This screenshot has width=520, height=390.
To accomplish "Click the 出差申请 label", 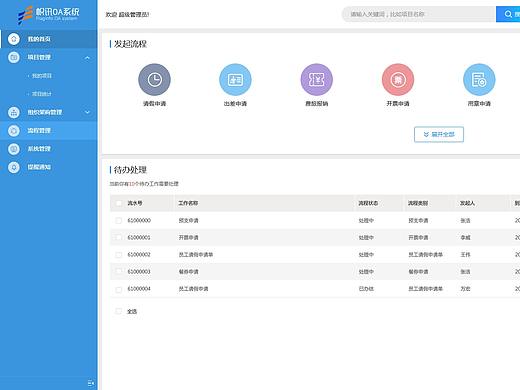I will tap(235, 104).
